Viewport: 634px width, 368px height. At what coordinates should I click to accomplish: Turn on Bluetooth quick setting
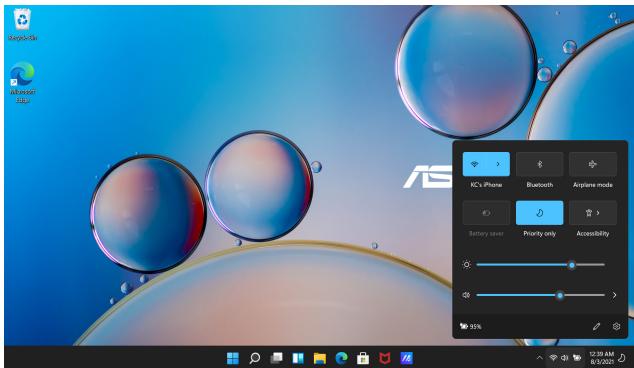click(x=539, y=164)
